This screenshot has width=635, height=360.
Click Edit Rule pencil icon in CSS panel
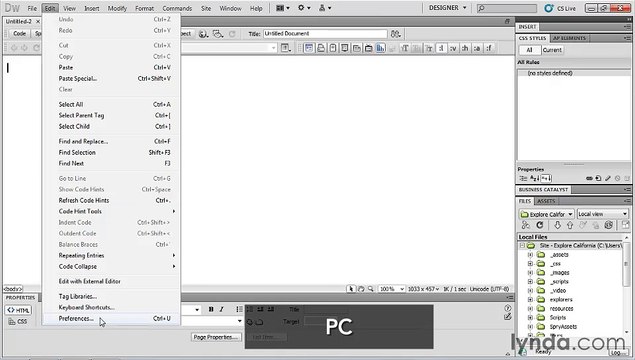pos(608,178)
